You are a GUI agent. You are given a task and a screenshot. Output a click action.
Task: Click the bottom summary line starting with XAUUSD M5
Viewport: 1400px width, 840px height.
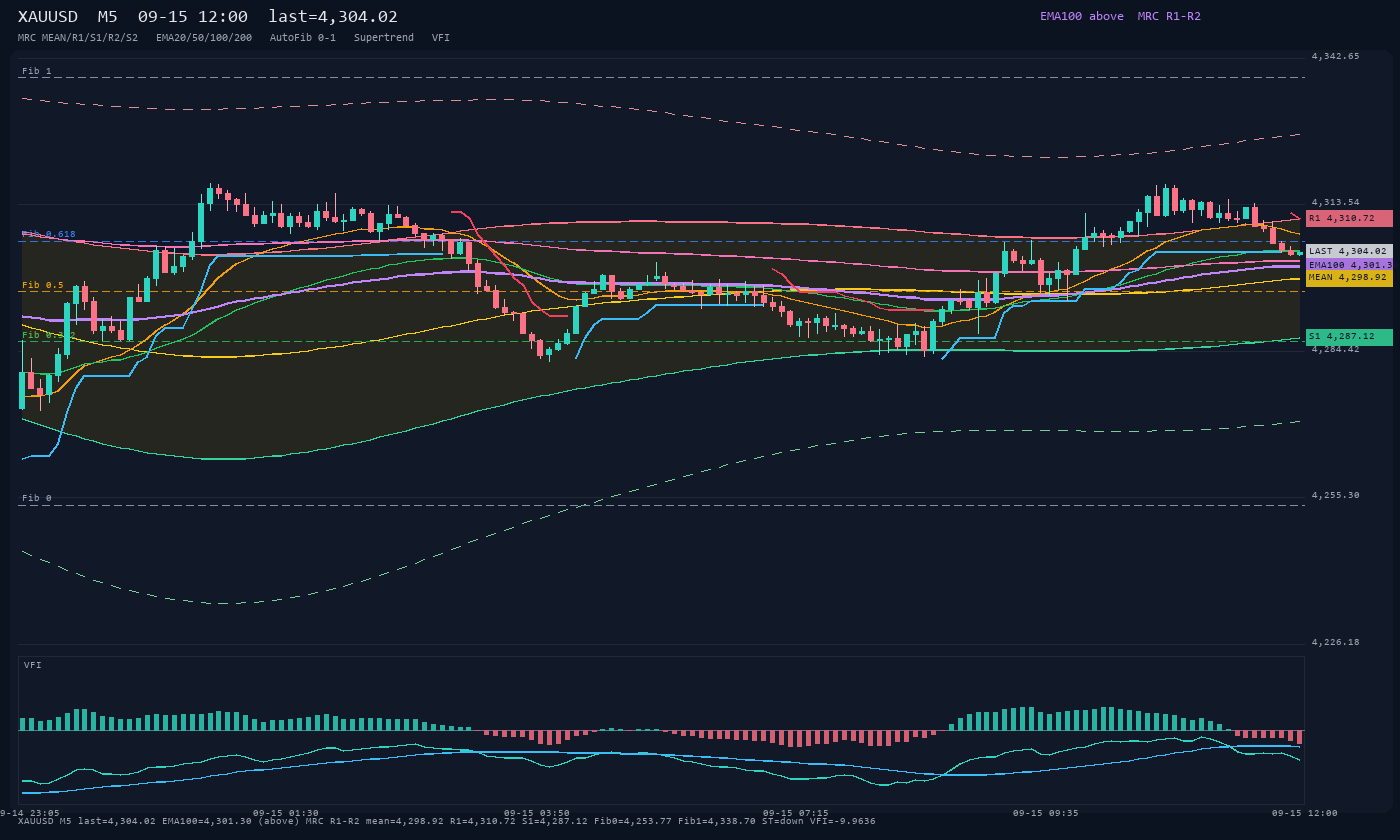click(447, 821)
